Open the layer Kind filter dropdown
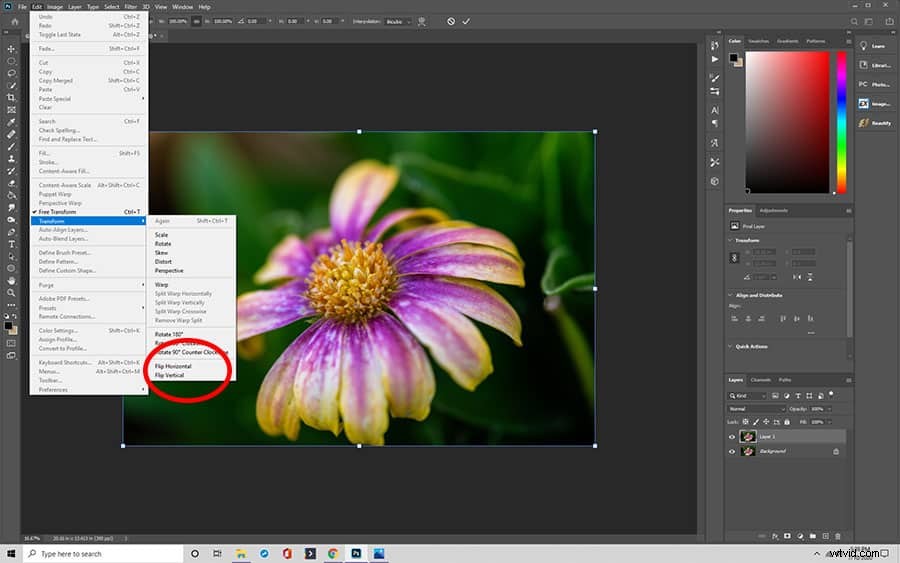900x563 pixels. pos(747,396)
